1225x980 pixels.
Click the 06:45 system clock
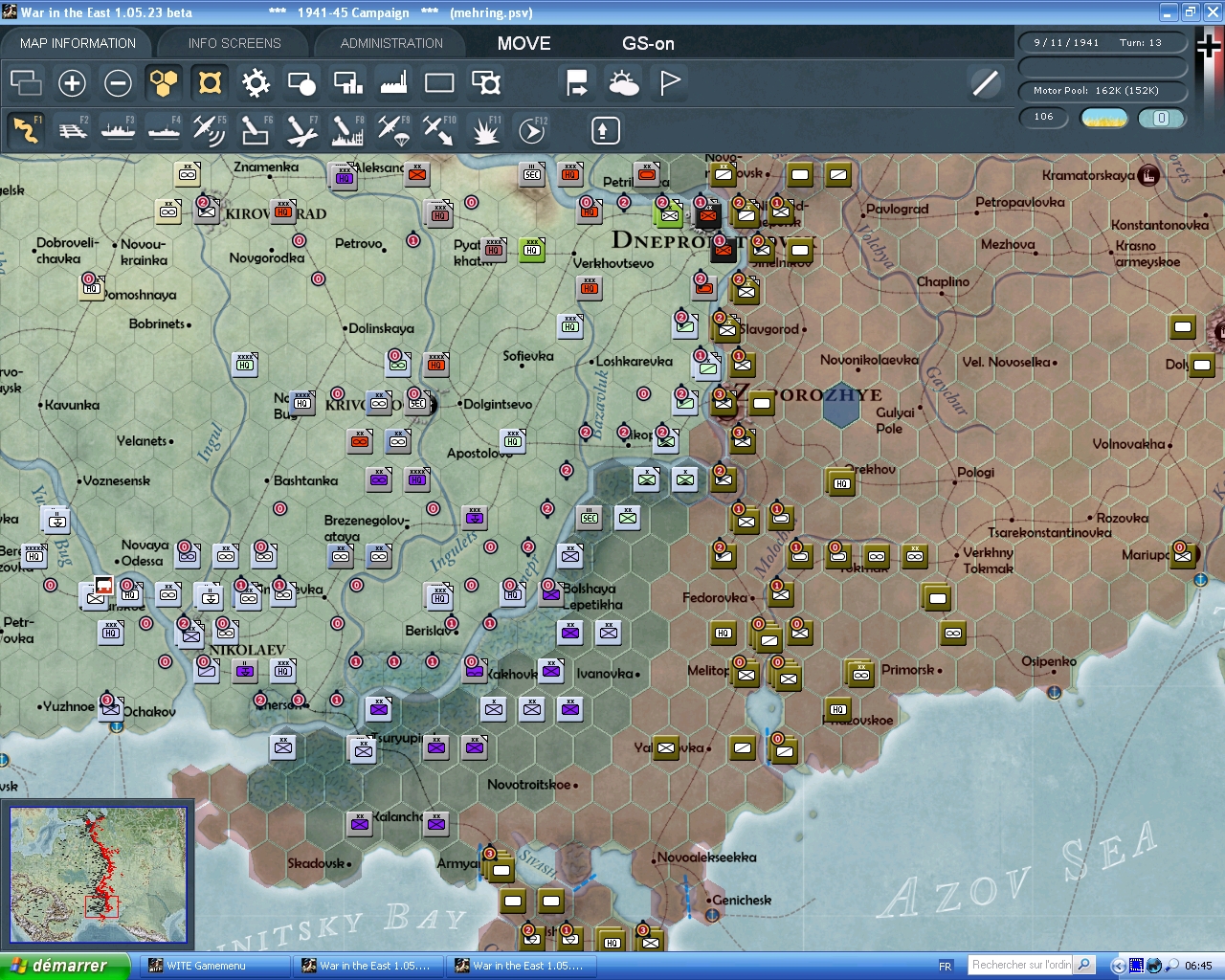(x=1198, y=966)
